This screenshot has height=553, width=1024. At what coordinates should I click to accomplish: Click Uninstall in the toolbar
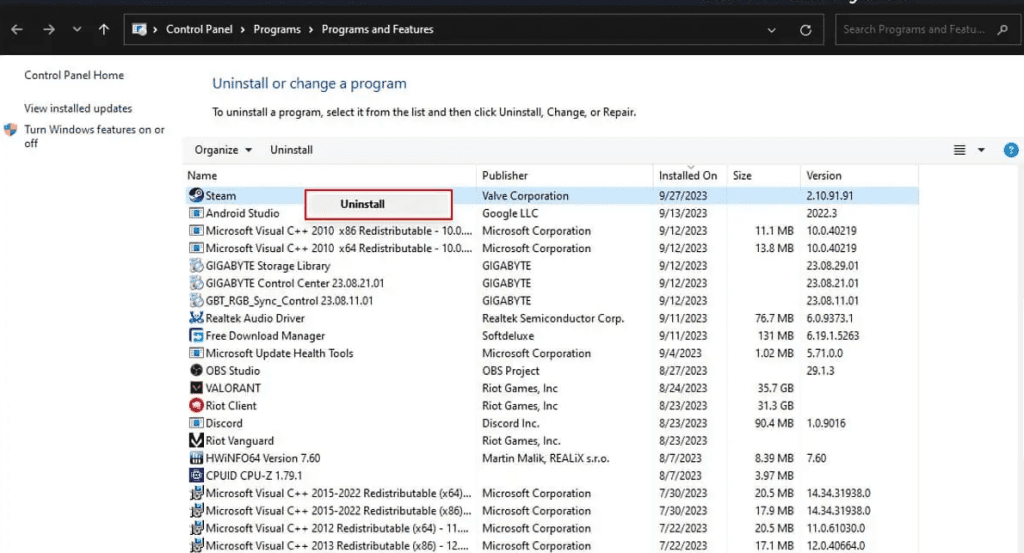point(291,150)
